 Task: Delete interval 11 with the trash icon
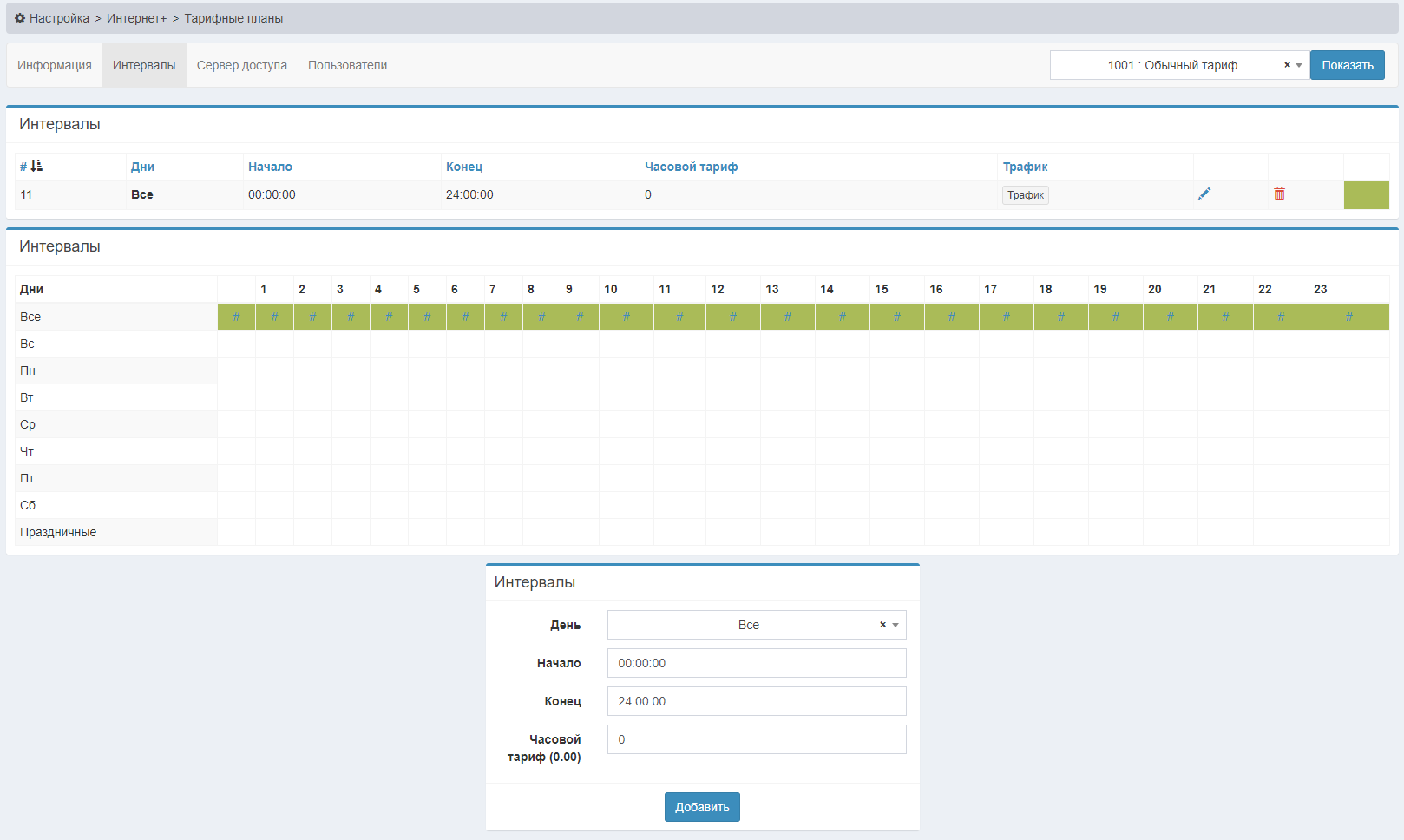coord(1279,194)
